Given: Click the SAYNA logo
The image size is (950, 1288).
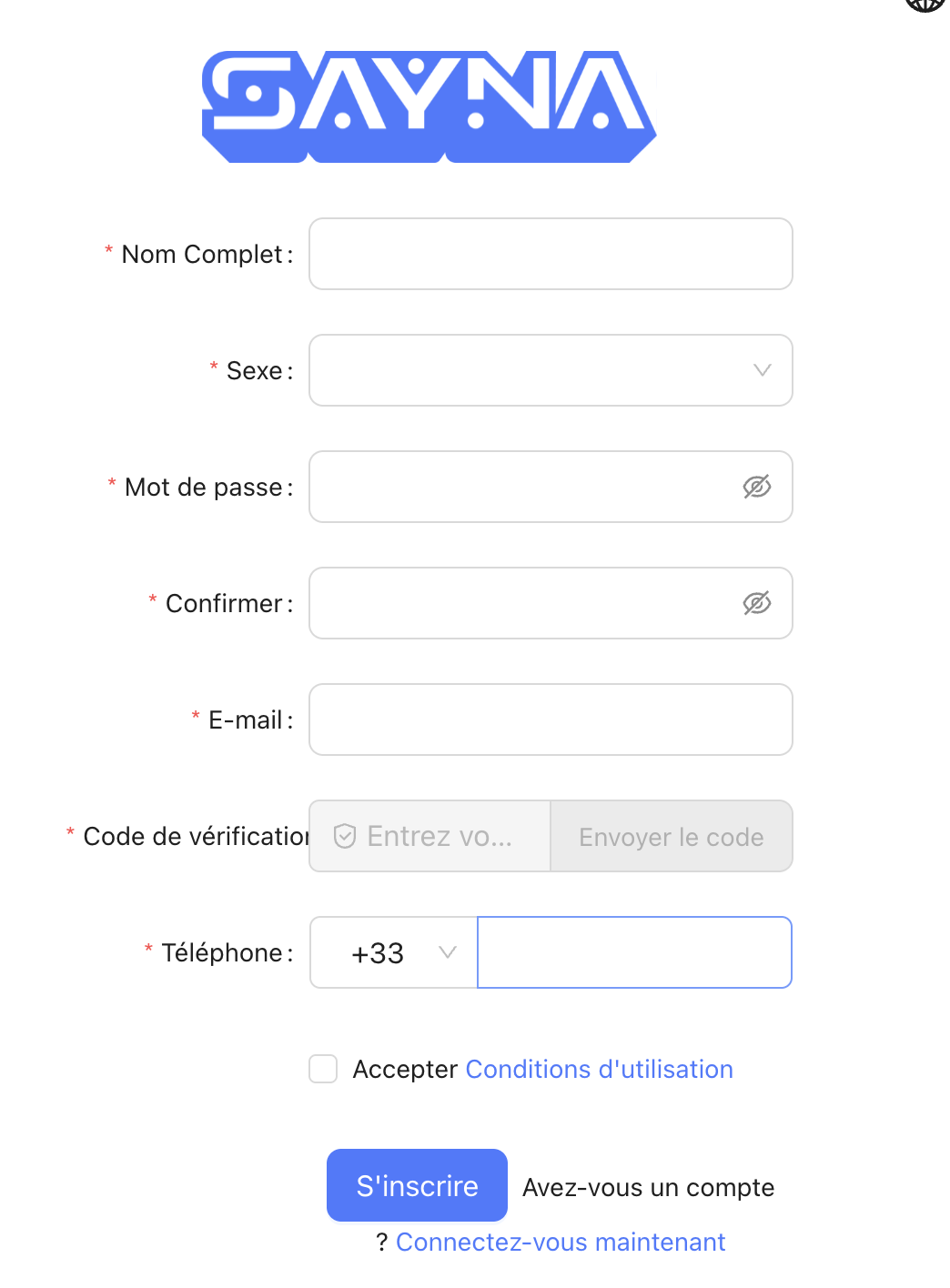Looking at the screenshot, I should 429,106.
